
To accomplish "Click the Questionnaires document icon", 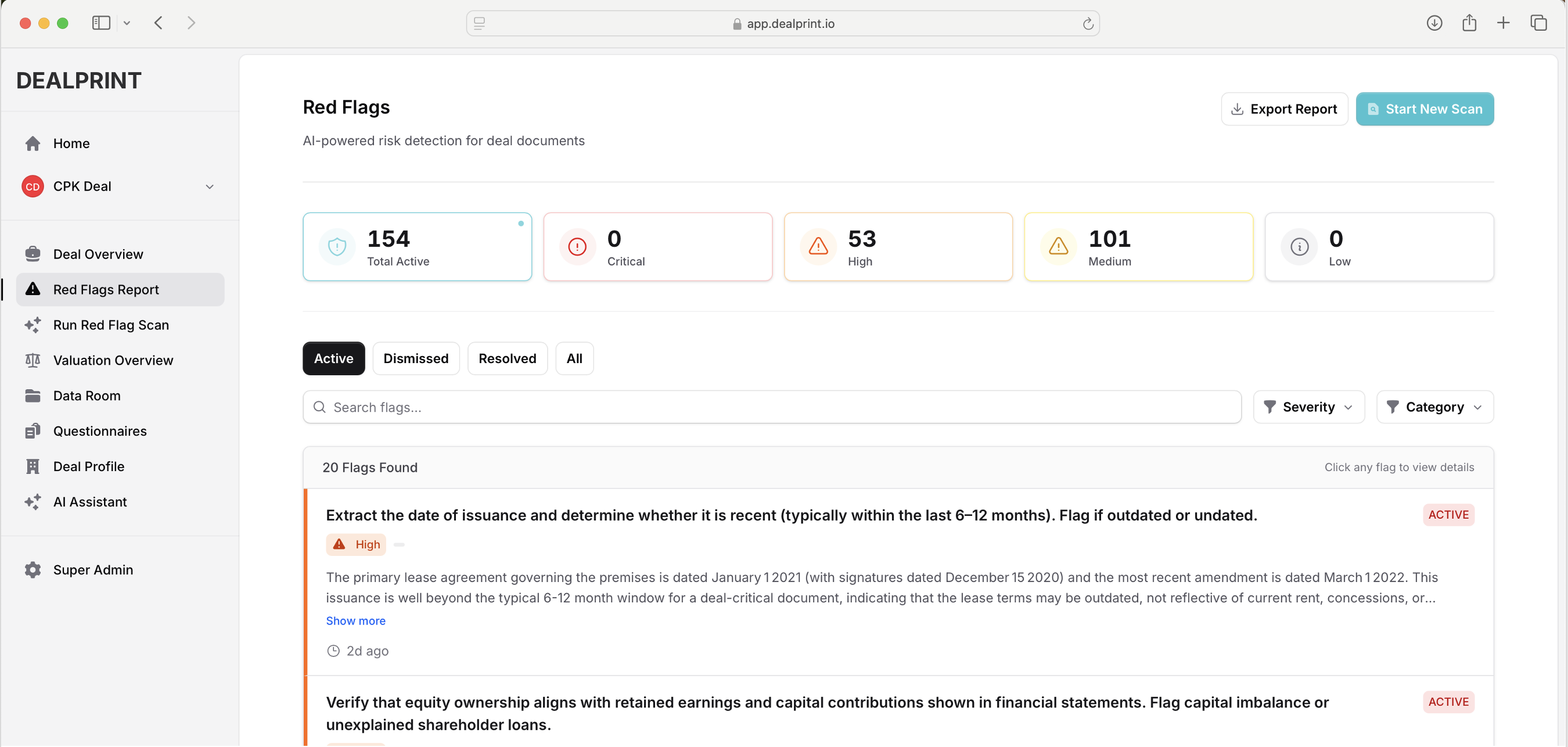I will coord(33,430).
